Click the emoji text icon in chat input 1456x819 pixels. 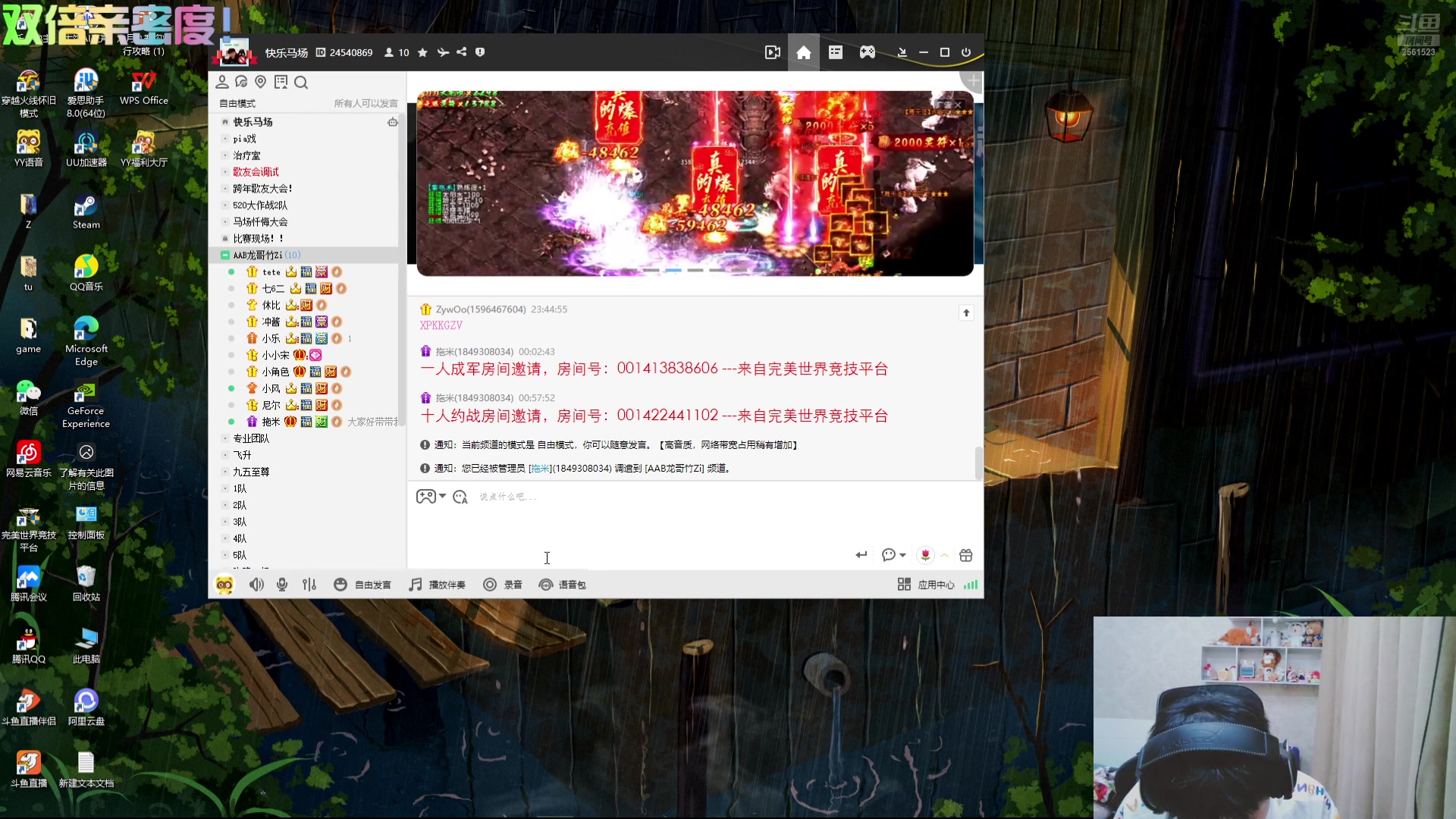coord(460,497)
